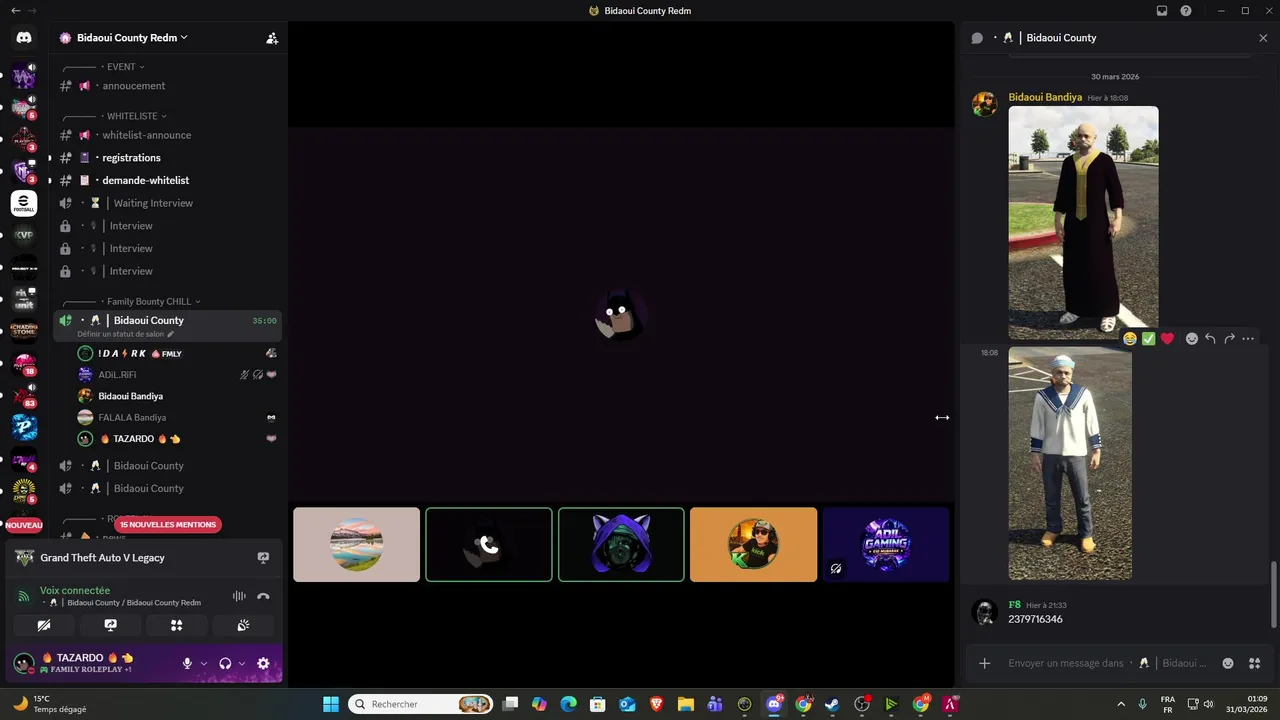This screenshot has width=1280, height=720.
Task: Open the eFootball server icon
Action: [24, 203]
